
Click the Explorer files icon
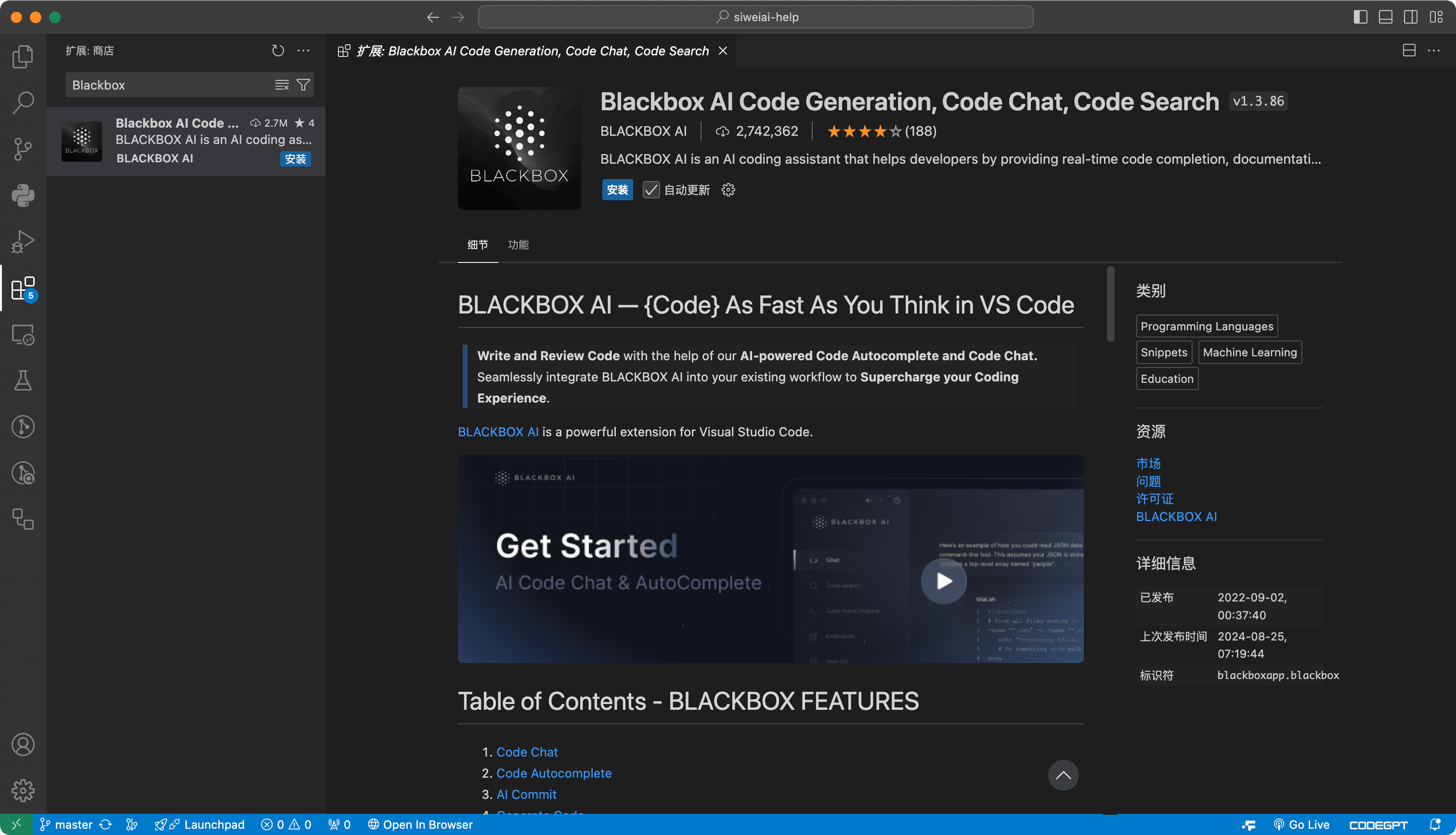[x=23, y=56]
